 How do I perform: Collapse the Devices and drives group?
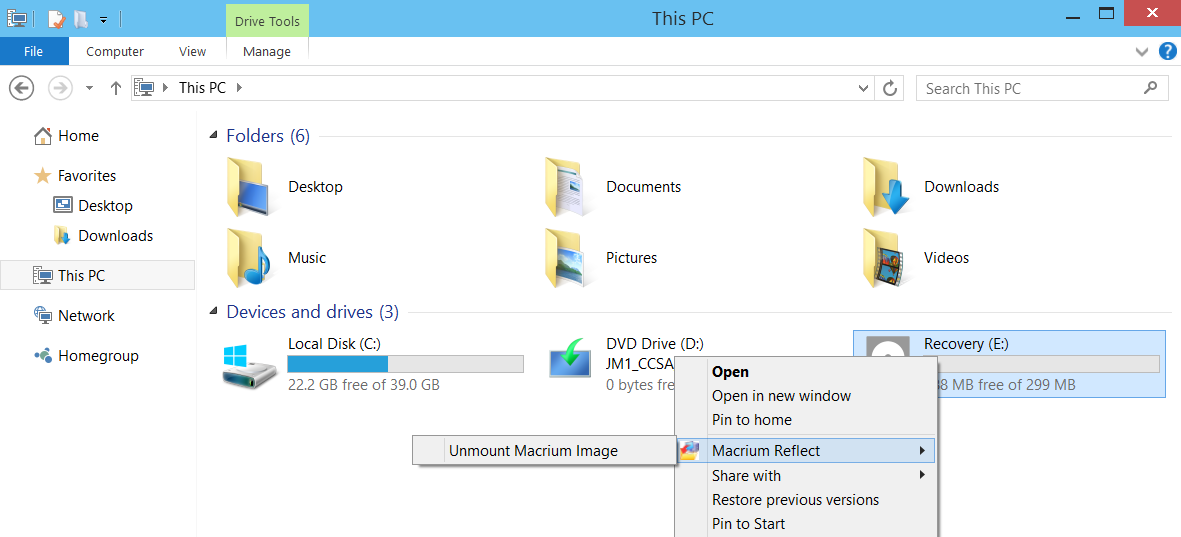tap(213, 312)
